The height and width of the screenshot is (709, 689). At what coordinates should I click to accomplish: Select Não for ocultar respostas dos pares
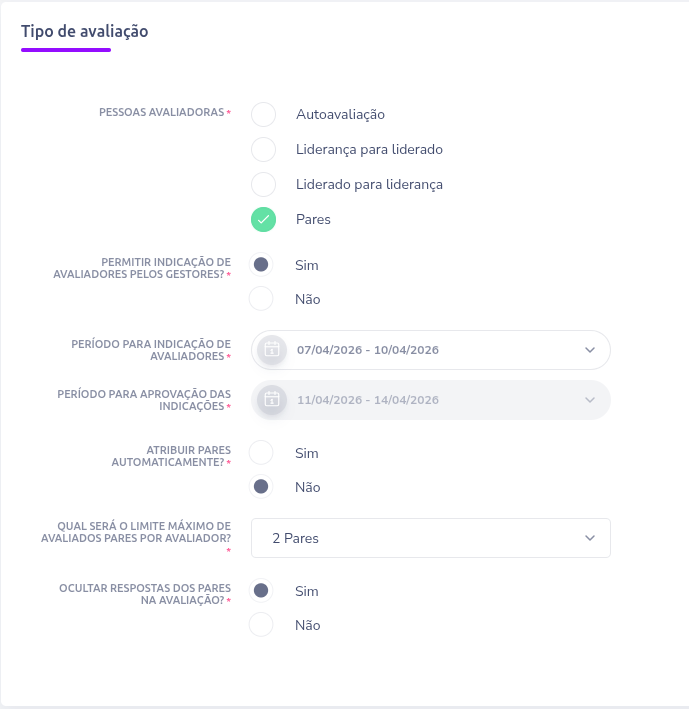[261, 625]
